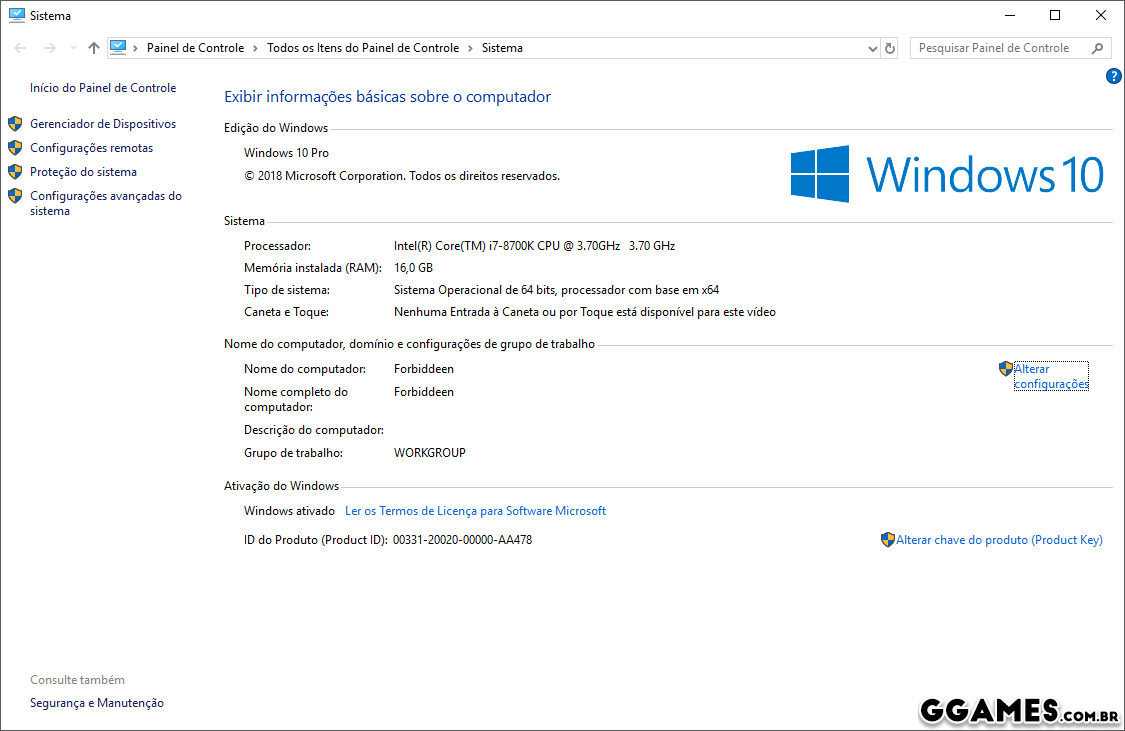Expand the address bar history dropdown
The height and width of the screenshot is (731, 1125).
[x=872, y=48]
